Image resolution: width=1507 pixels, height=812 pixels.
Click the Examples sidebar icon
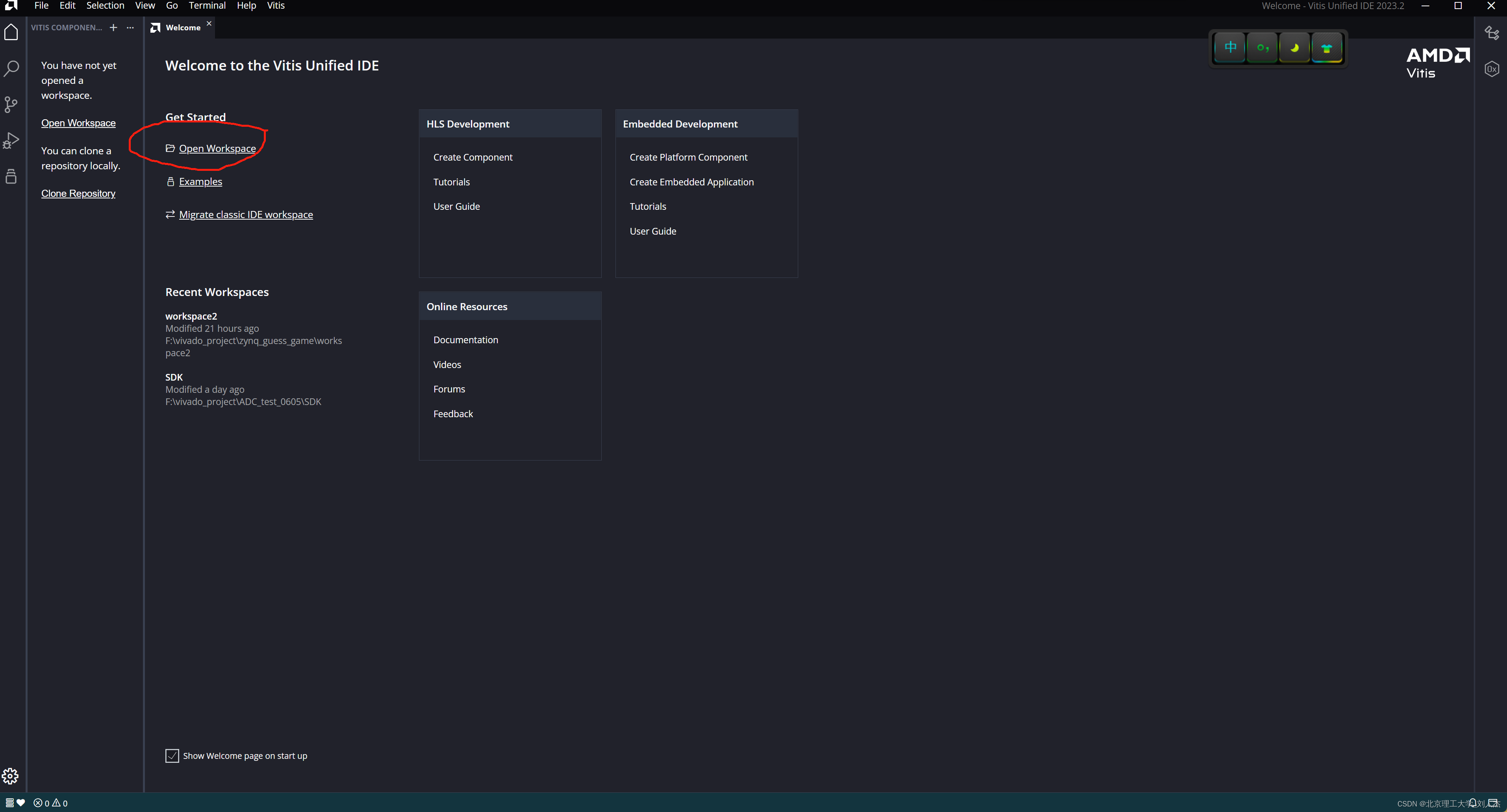coord(11,177)
